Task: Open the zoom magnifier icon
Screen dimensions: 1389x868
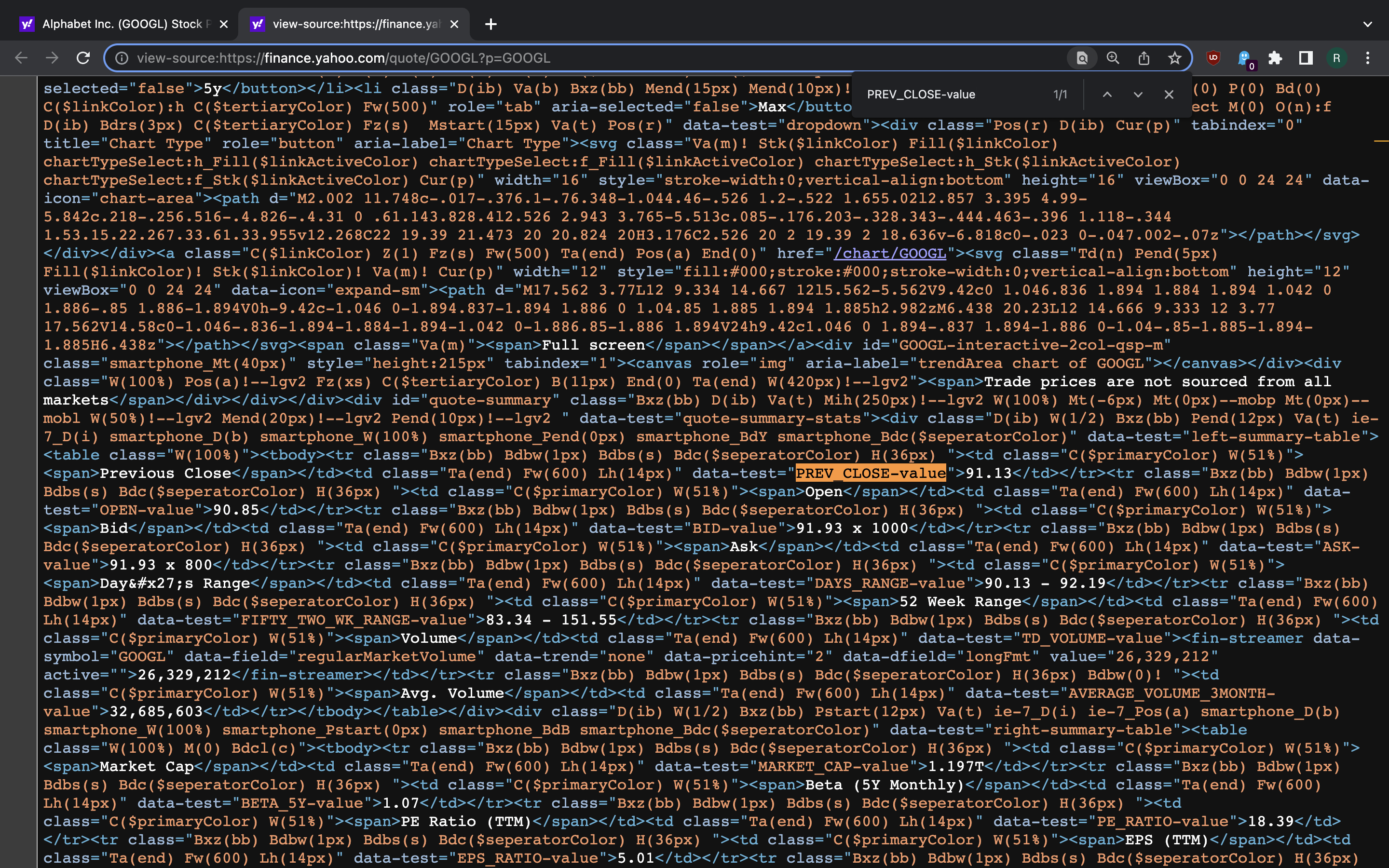Action: pos(1113,58)
